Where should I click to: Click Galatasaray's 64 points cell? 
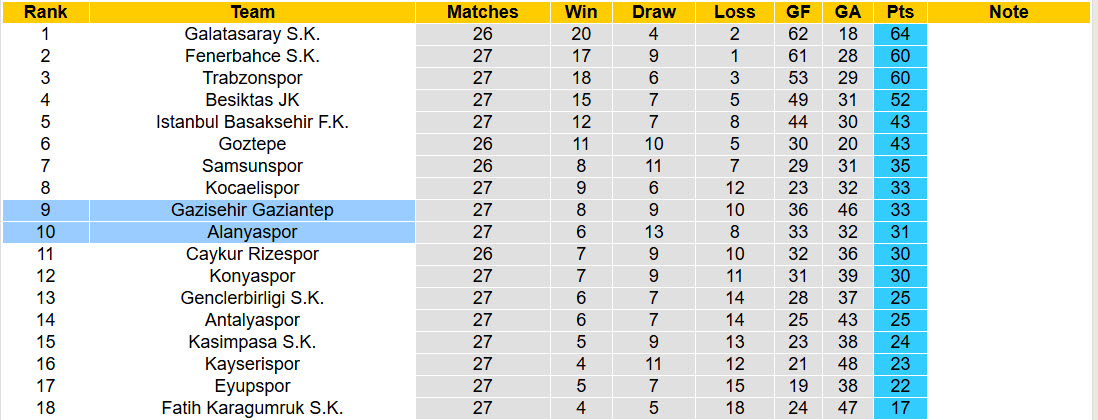899,33
